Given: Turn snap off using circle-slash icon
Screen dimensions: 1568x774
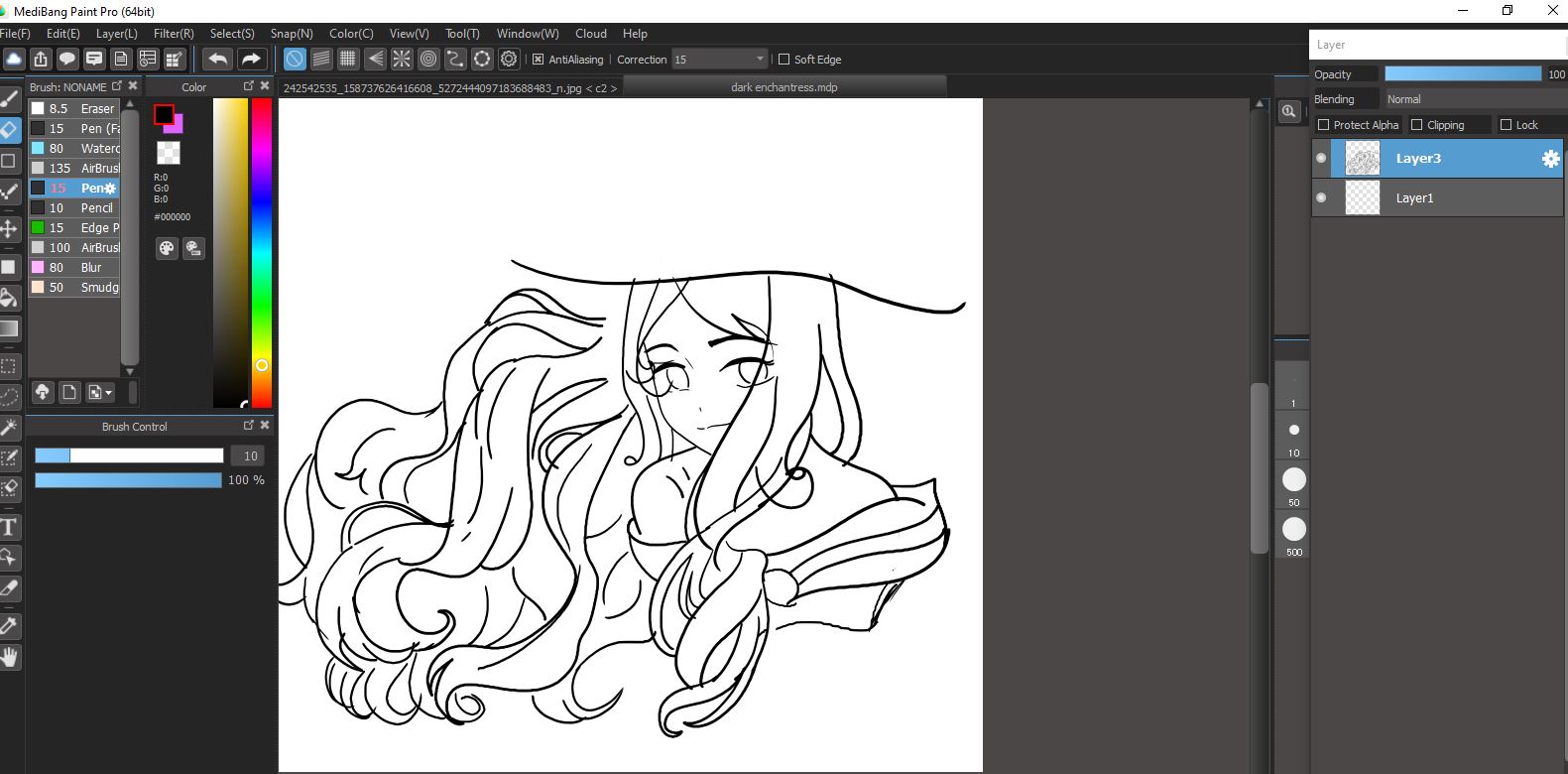Looking at the screenshot, I should 295,59.
